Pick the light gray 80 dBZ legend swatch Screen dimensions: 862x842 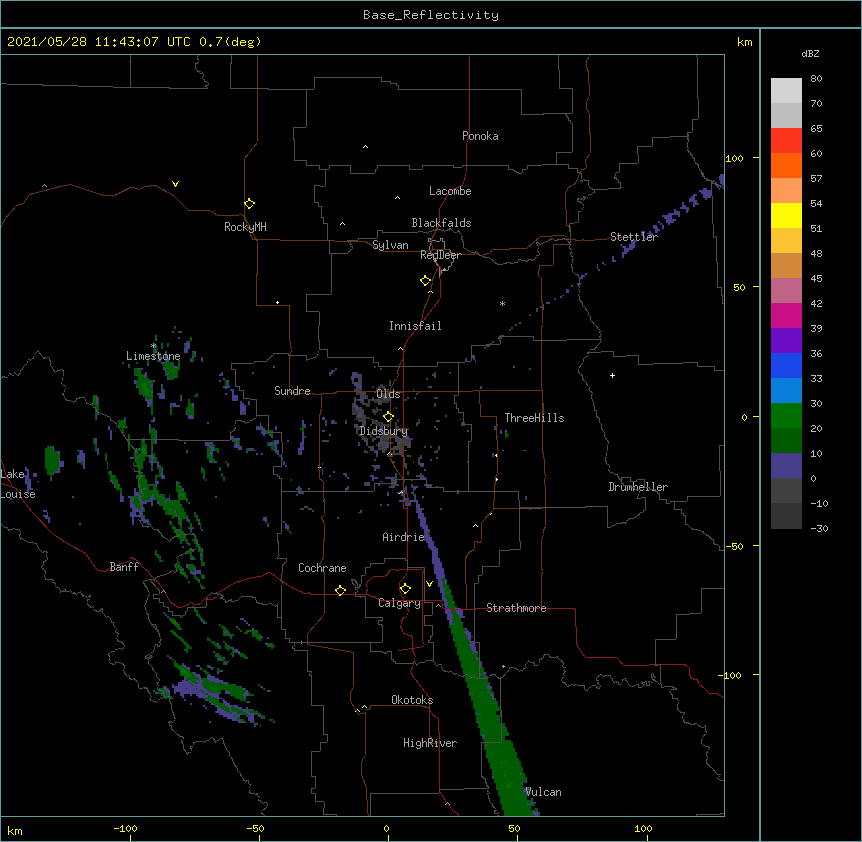click(x=786, y=91)
